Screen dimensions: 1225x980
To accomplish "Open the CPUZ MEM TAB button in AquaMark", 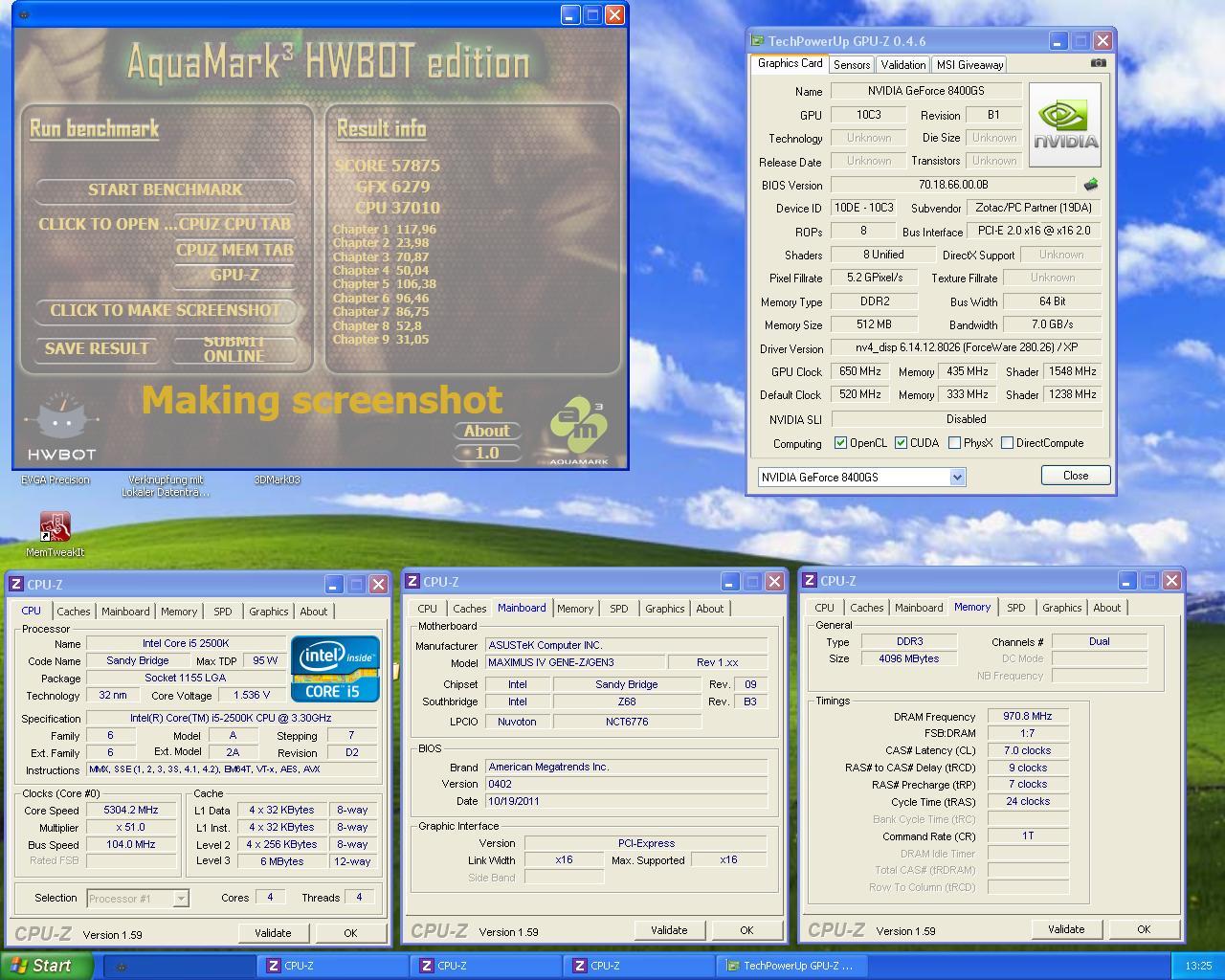I will click(234, 250).
